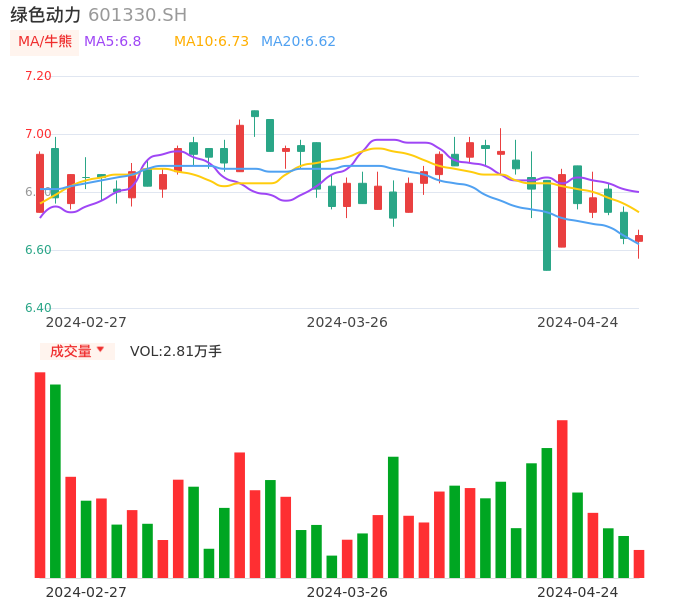The height and width of the screenshot is (606, 686).
Task: Select the 7.20 price axis label
Action: 38,76
